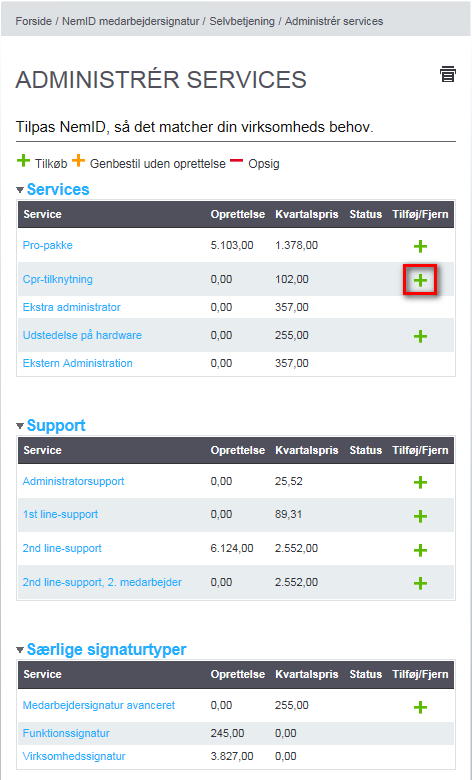Add Udstedelse på hardware via plus icon
472x780 pixels.
click(421, 337)
